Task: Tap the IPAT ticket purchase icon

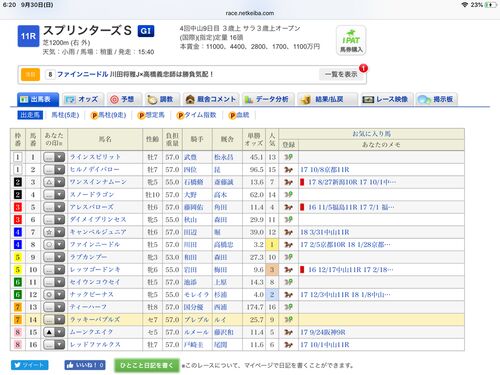Action: 351,40
